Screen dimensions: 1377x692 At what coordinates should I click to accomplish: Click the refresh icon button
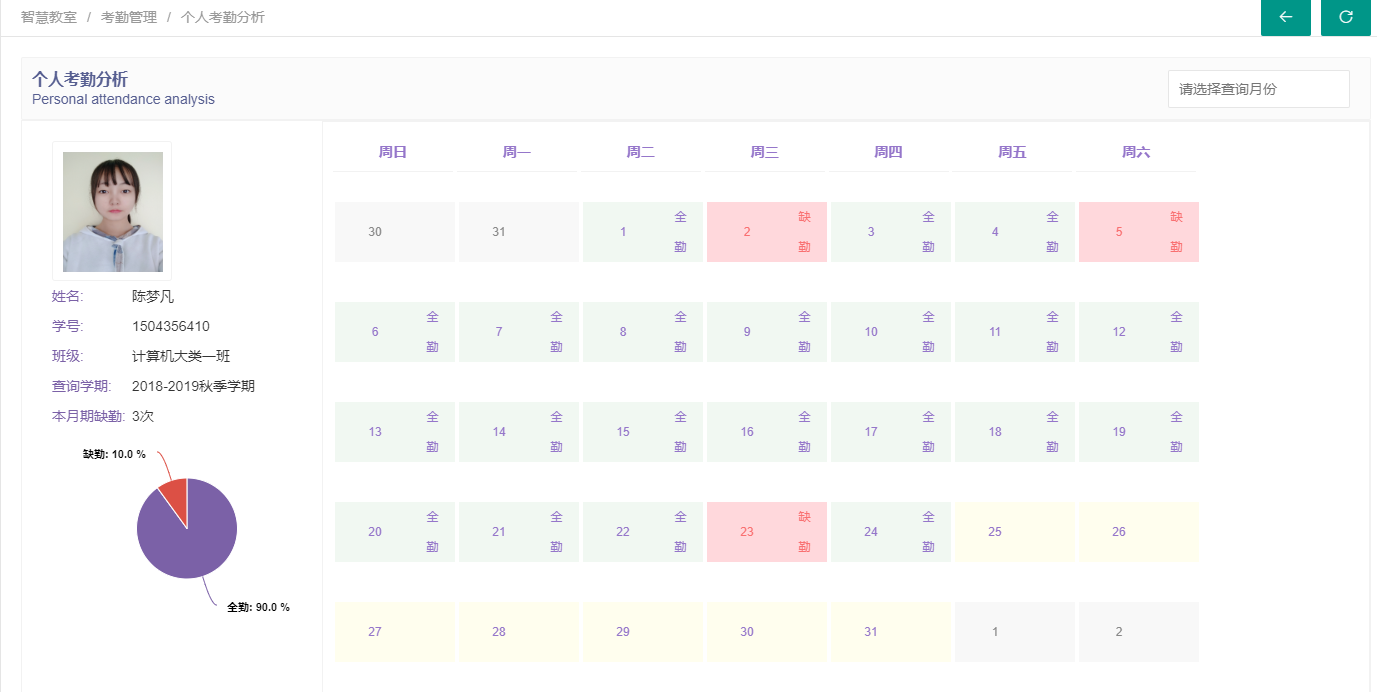click(1346, 17)
